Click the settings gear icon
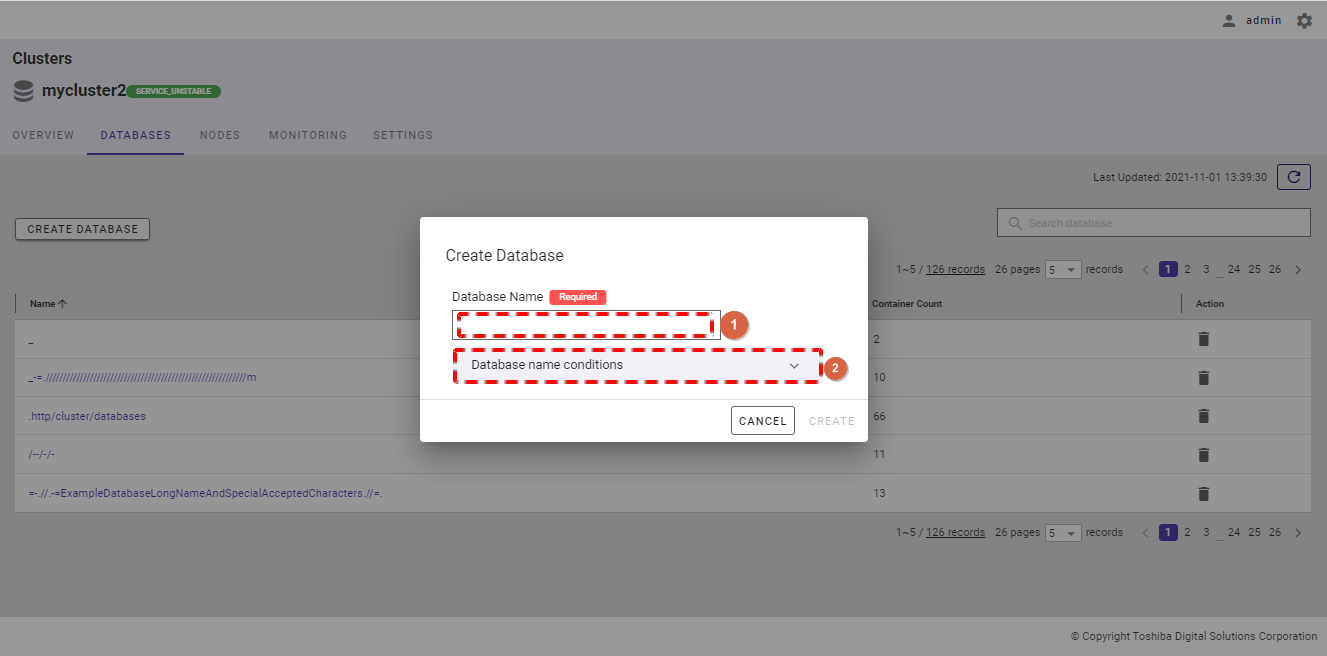Viewport: 1327px width, 656px height. pos(1304,20)
